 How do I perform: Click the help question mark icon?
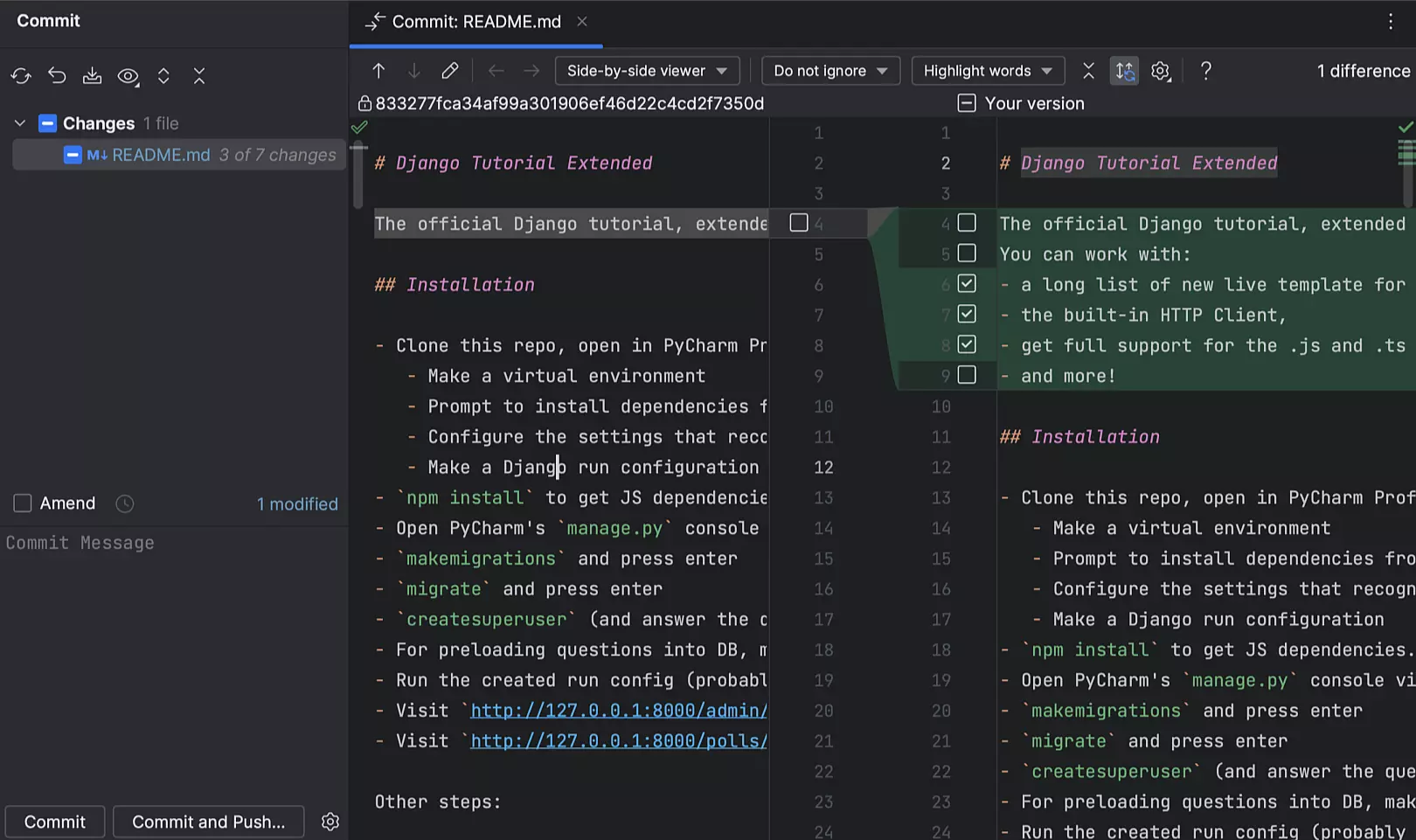click(x=1205, y=71)
